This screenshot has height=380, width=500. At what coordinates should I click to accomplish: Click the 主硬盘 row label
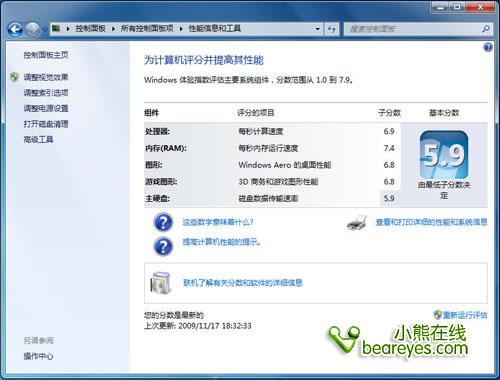(x=157, y=199)
